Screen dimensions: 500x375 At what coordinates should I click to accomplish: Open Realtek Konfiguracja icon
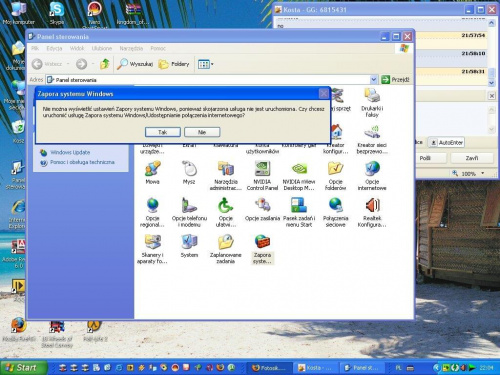(x=372, y=212)
